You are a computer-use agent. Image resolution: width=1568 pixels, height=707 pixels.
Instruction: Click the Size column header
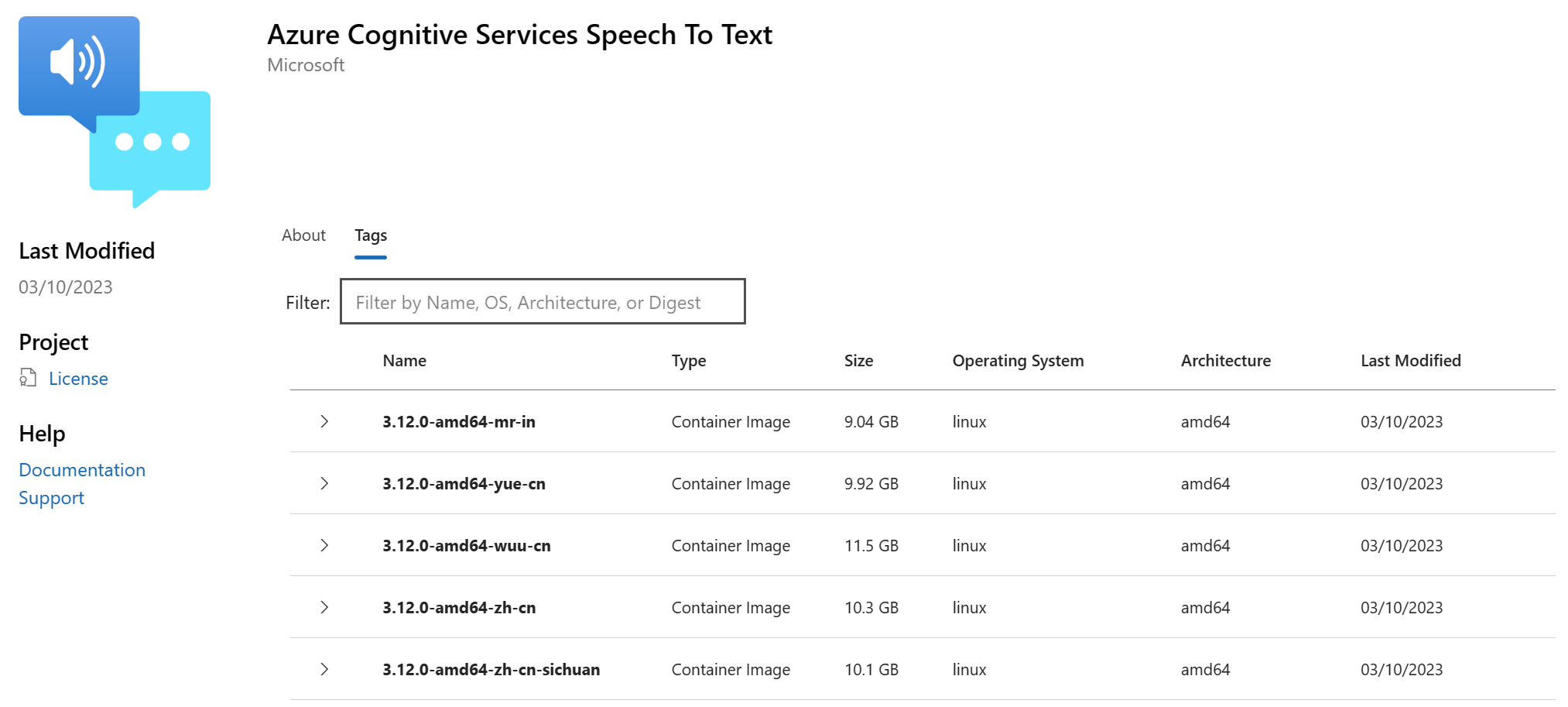click(858, 361)
